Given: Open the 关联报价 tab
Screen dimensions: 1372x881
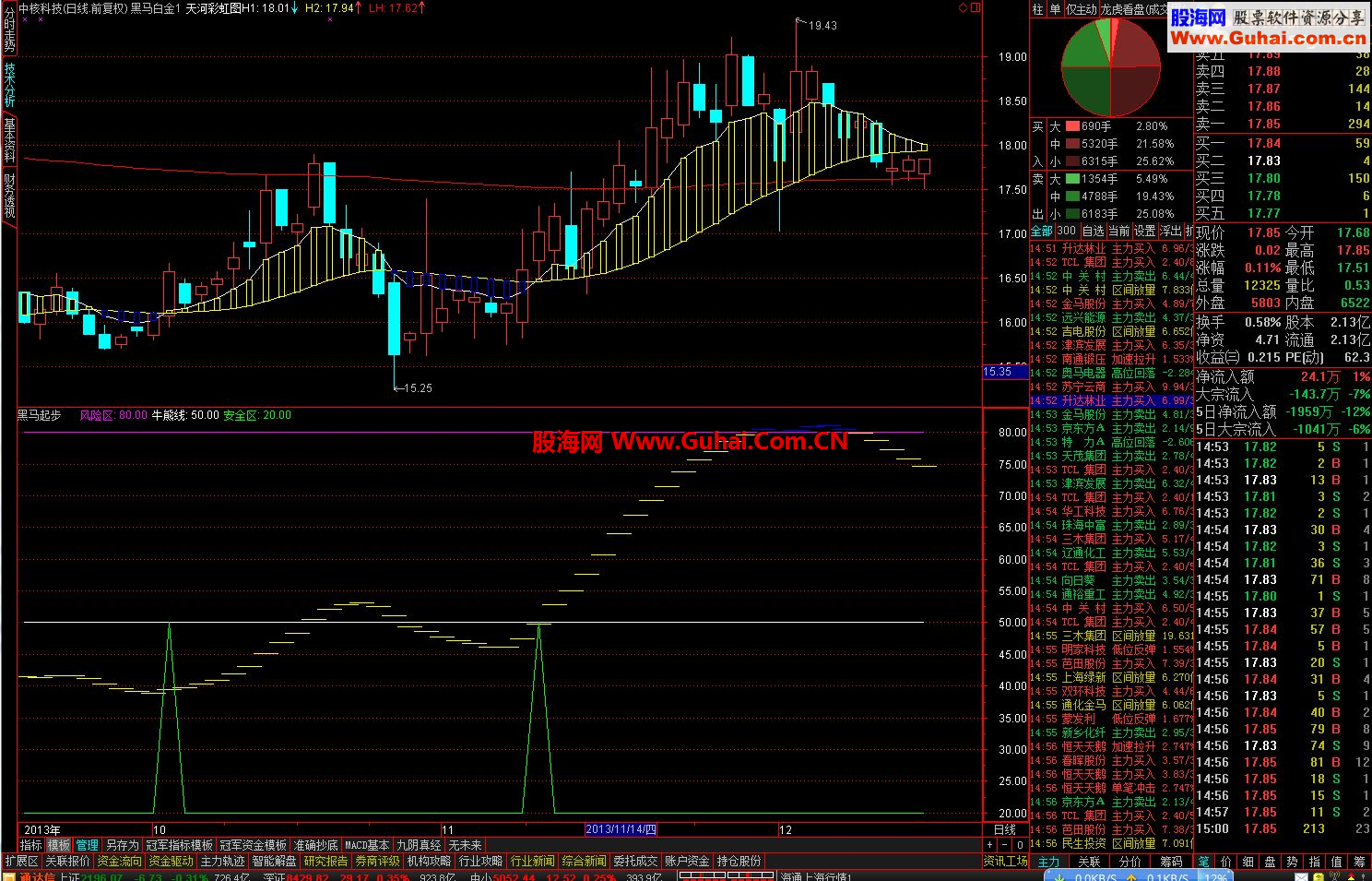Looking at the screenshot, I should (68, 861).
